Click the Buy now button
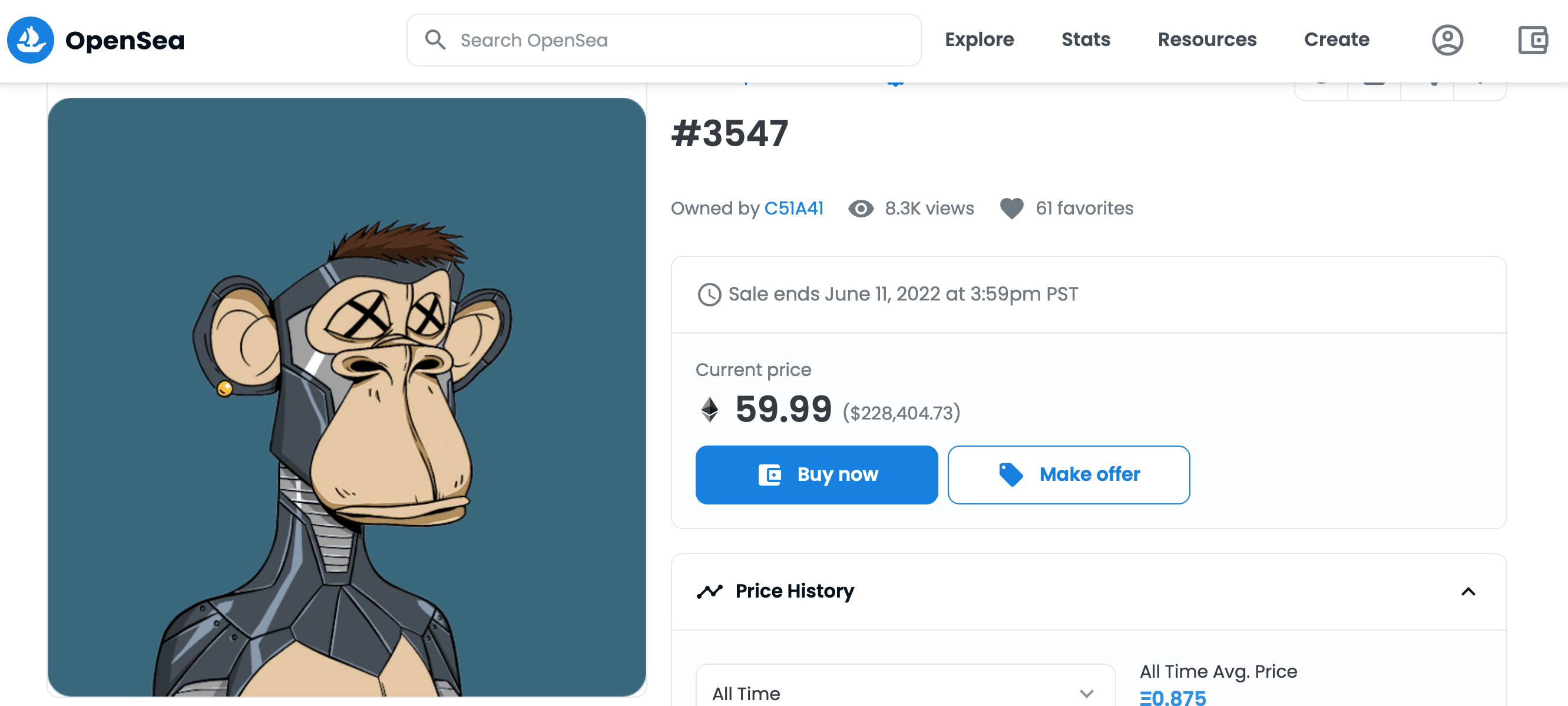The height and width of the screenshot is (706, 1568). point(816,474)
